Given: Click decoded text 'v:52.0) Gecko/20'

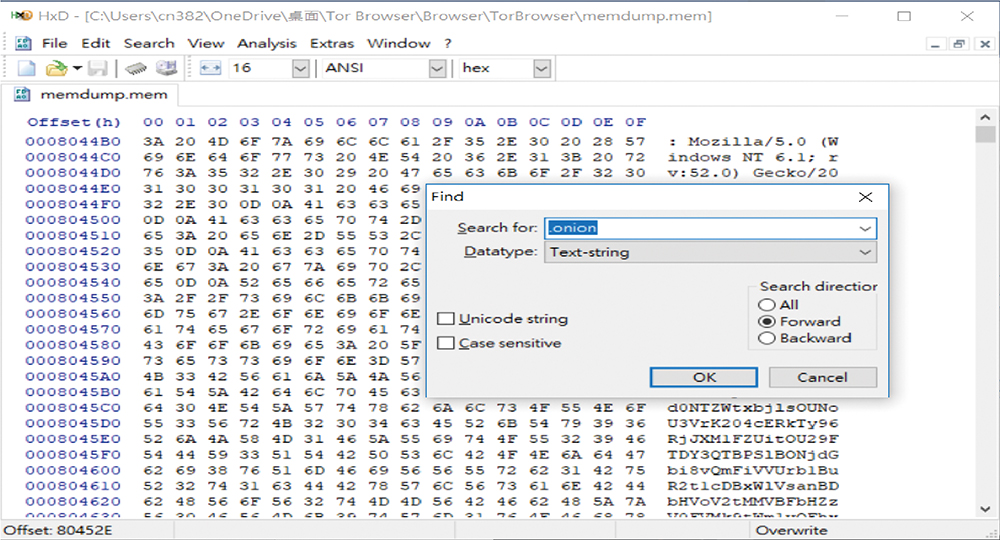Looking at the screenshot, I should pos(753,173).
